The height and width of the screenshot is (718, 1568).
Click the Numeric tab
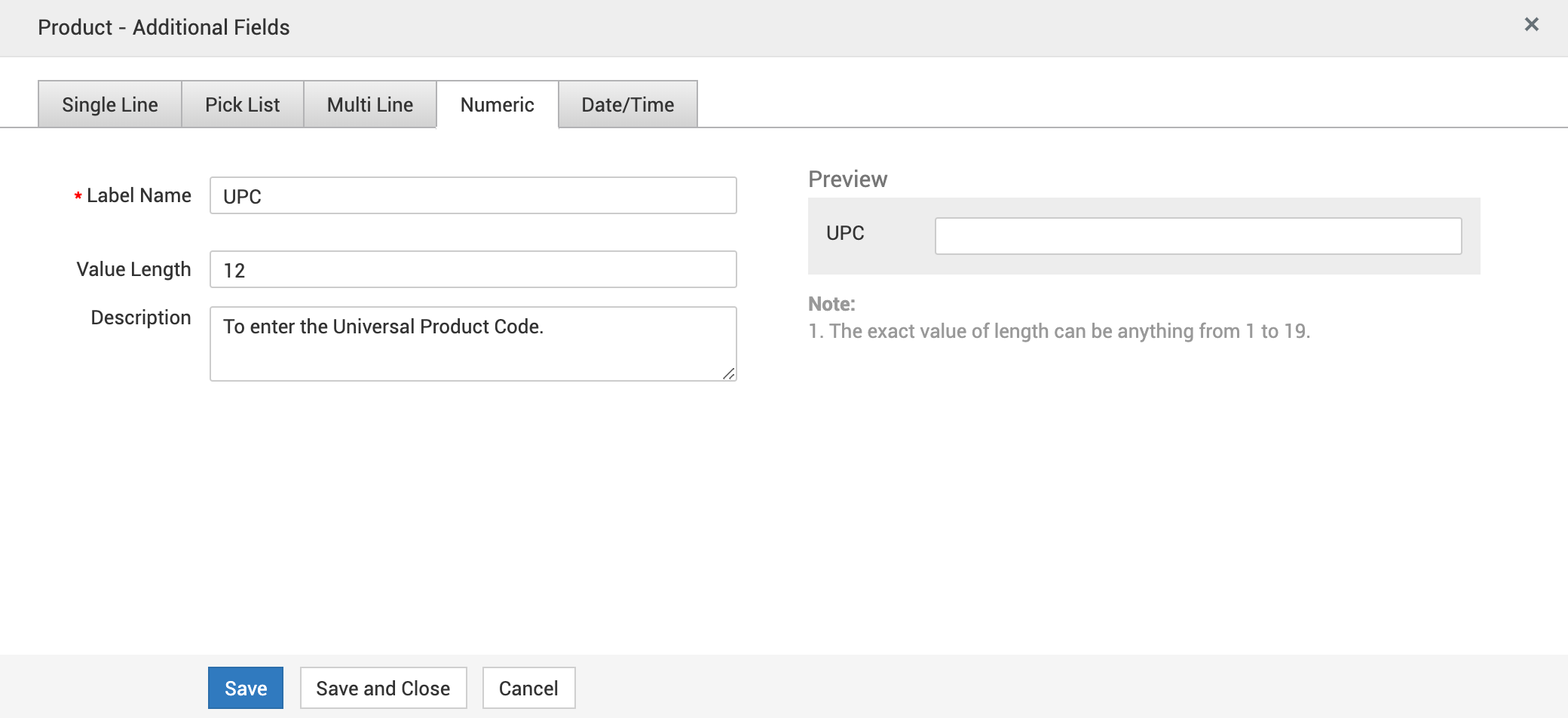click(x=497, y=105)
